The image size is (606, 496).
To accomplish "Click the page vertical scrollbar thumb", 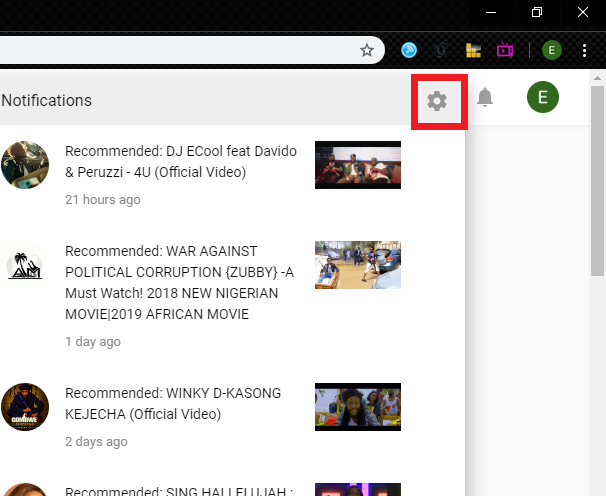I will point(597,180).
